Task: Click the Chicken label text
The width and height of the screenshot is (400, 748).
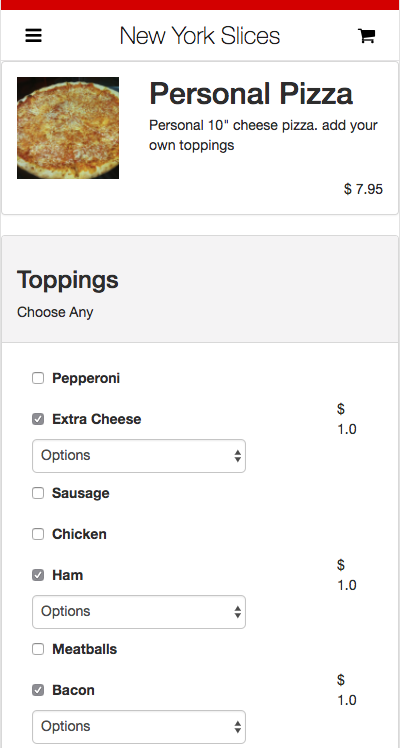Action: click(79, 534)
